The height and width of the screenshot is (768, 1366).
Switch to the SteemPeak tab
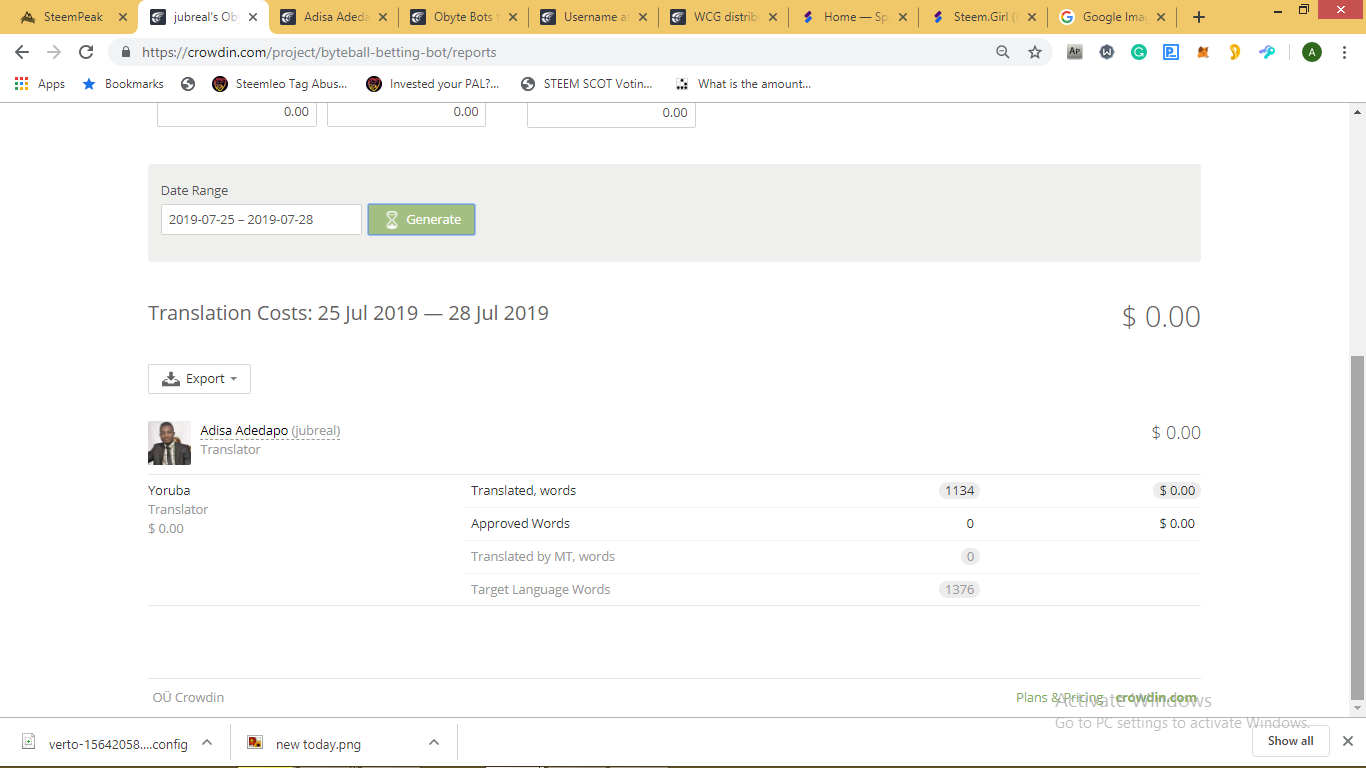[70, 17]
